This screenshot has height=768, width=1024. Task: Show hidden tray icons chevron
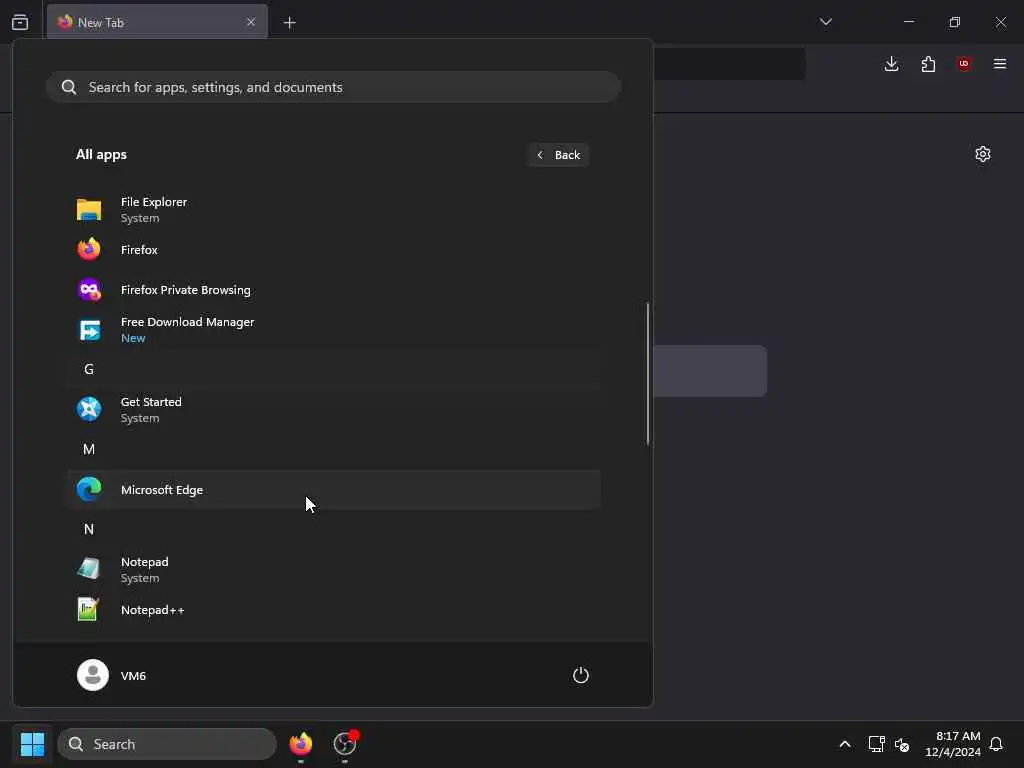pyautogui.click(x=845, y=744)
